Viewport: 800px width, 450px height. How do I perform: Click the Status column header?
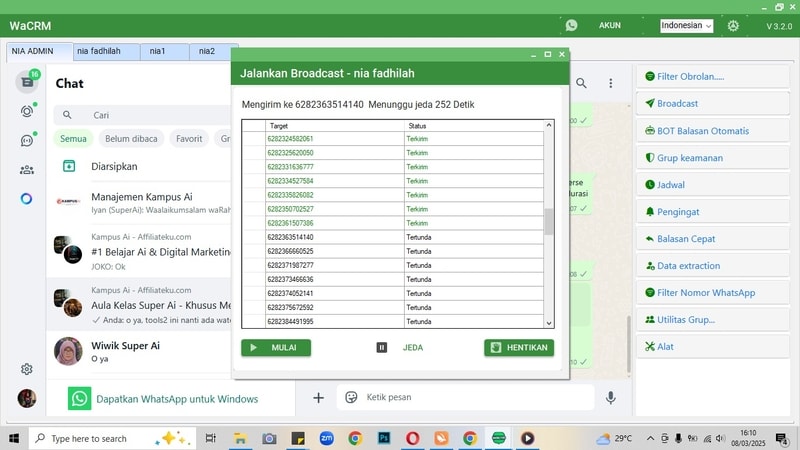click(x=474, y=126)
